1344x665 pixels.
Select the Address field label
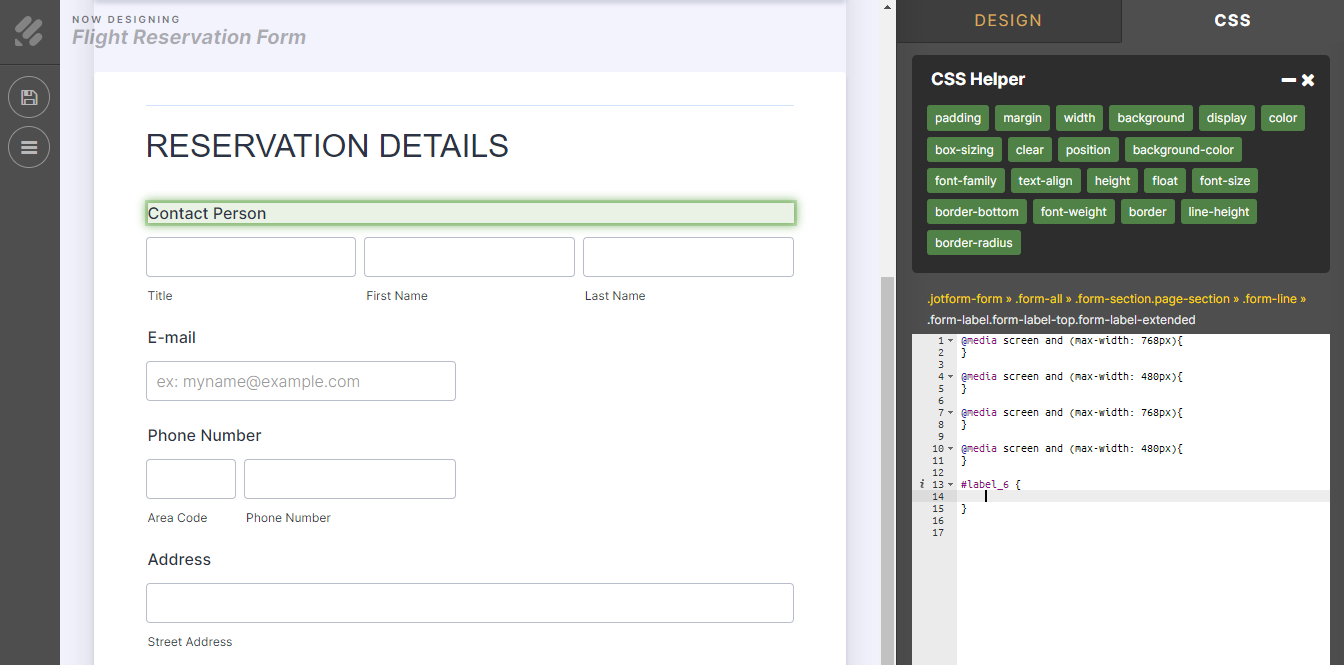pos(180,560)
